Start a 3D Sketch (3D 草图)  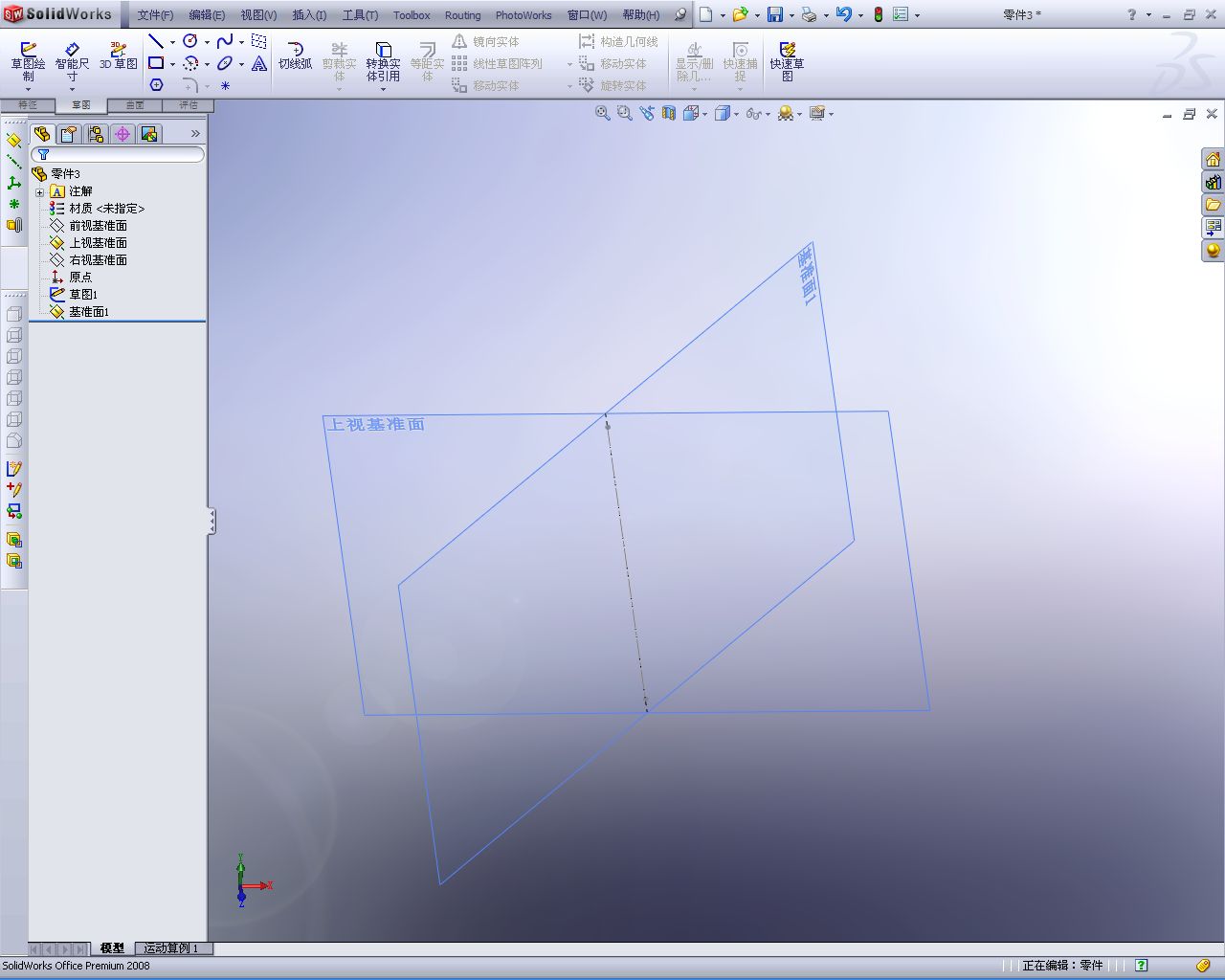click(119, 56)
